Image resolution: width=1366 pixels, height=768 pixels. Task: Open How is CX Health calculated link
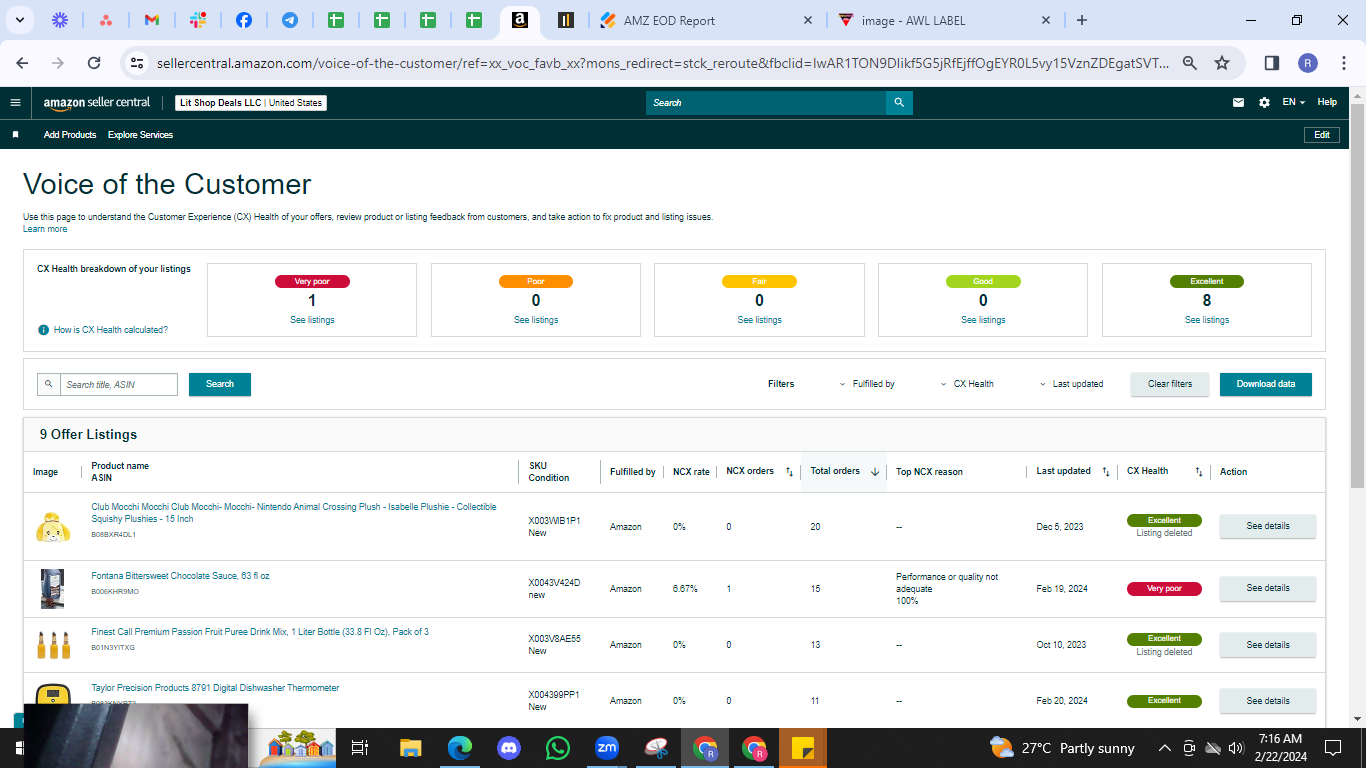[x=111, y=330]
